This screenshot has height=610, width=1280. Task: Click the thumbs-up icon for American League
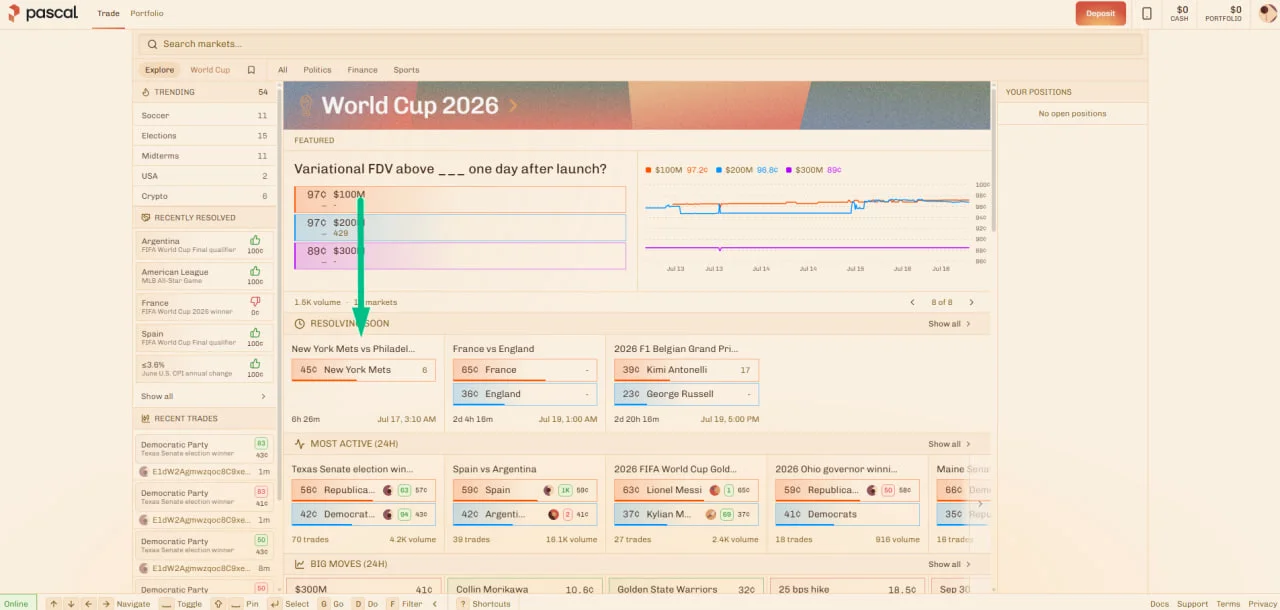pos(255,271)
